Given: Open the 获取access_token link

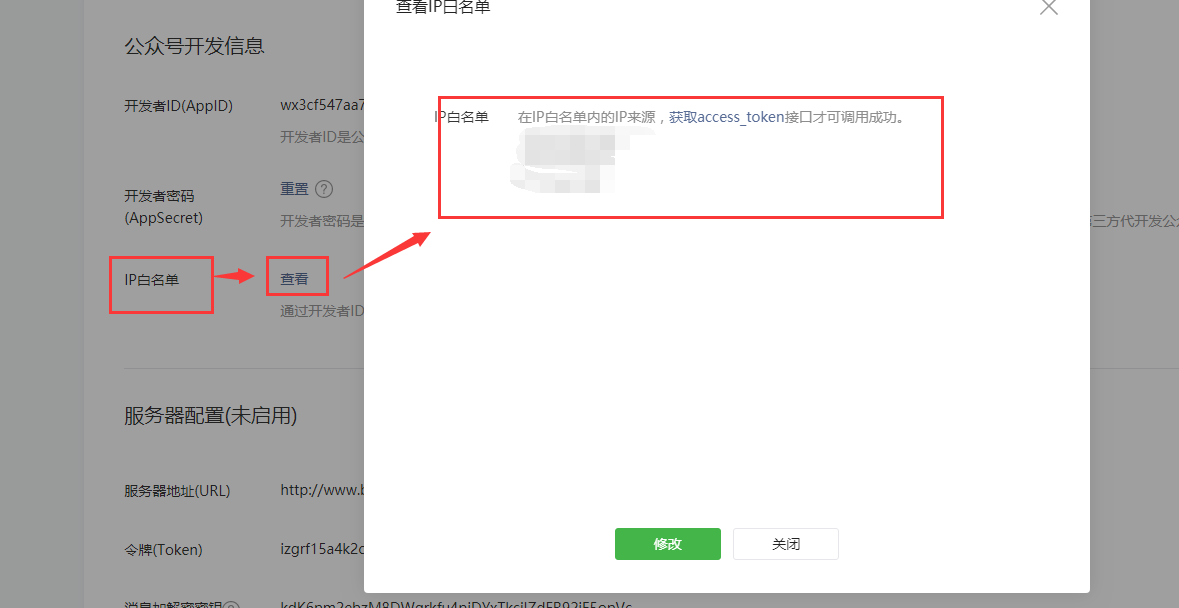Looking at the screenshot, I should pos(727,117).
